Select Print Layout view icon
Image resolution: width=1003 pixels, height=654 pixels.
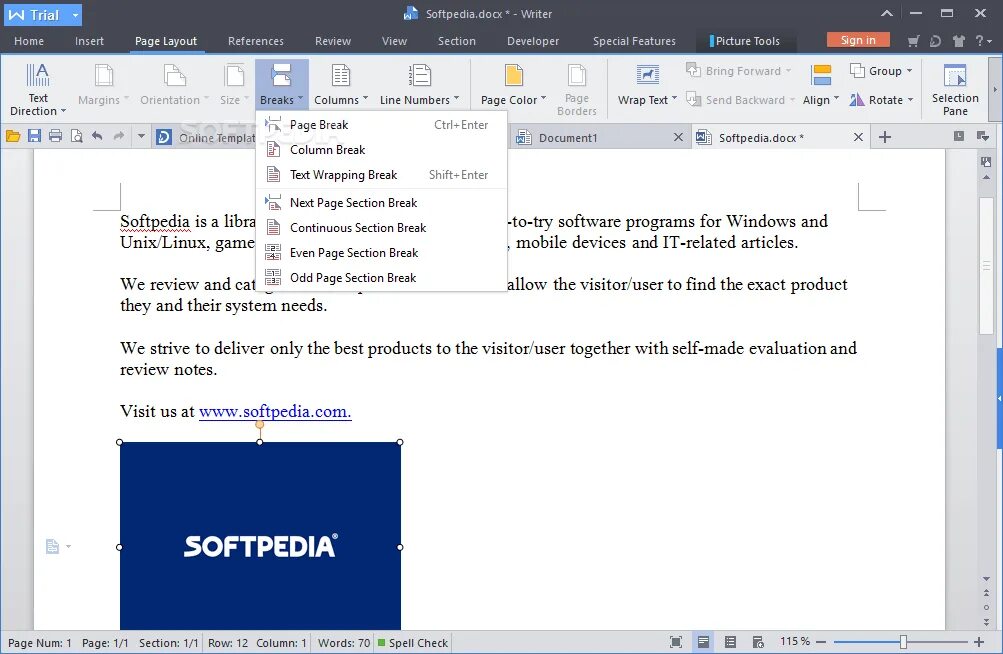(703, 642)
